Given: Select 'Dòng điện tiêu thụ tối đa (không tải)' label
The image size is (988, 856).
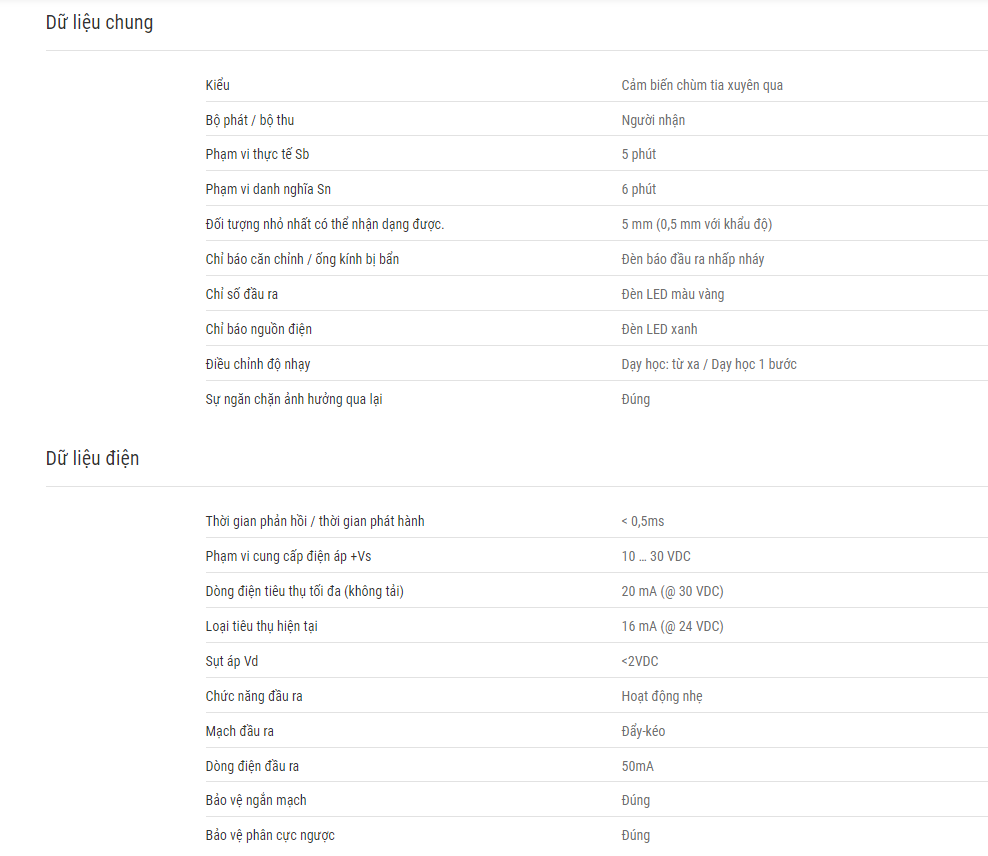Looking at the screenshot, I should [304, 591].
